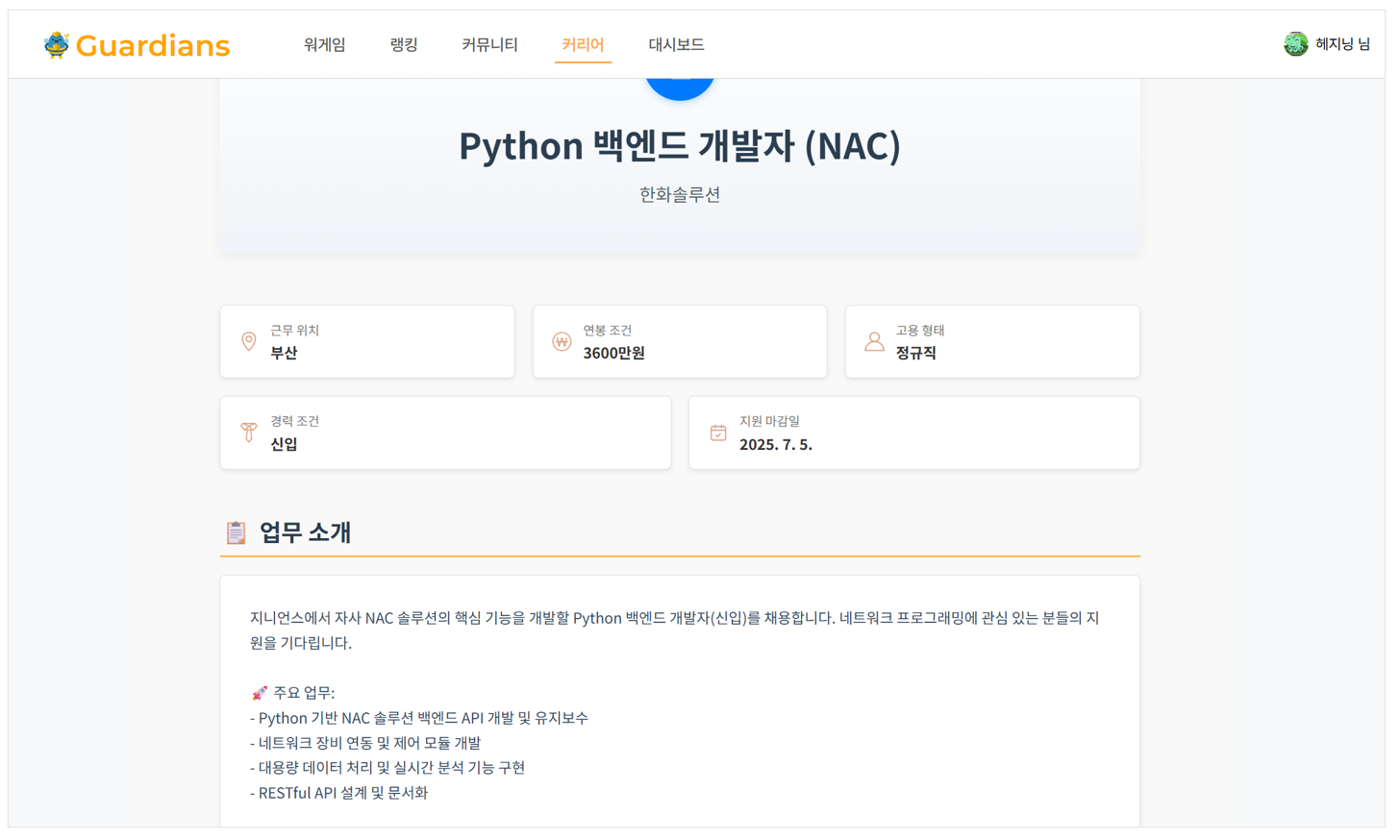Click the blue company logo circle
Image resolution: width=1400 pixels, height=840 pixels.
[680, 87]
